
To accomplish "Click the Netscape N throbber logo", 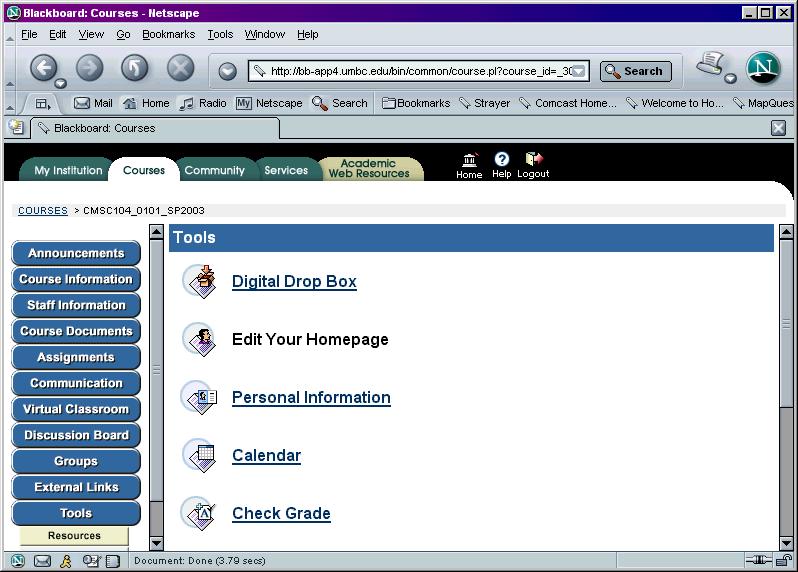I will click(x=763, y=68).
